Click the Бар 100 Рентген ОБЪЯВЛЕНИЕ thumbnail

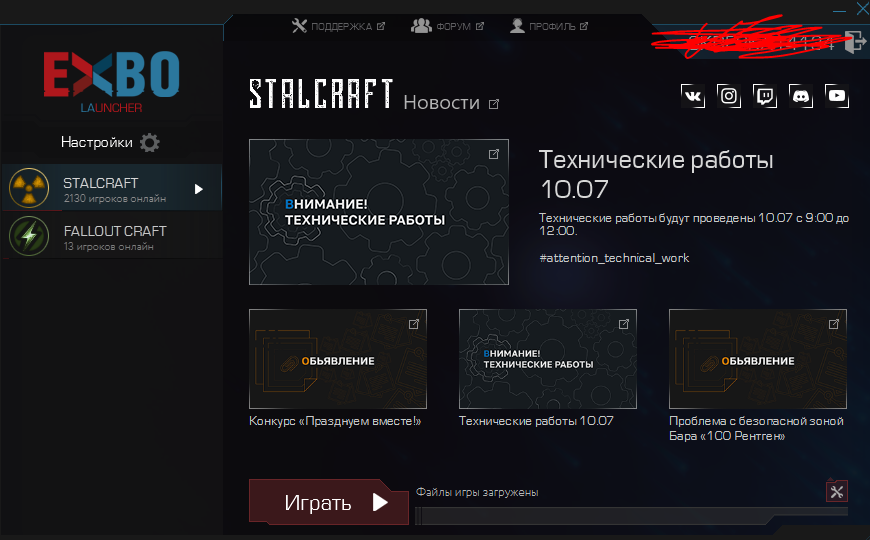[x=758, y=359]
